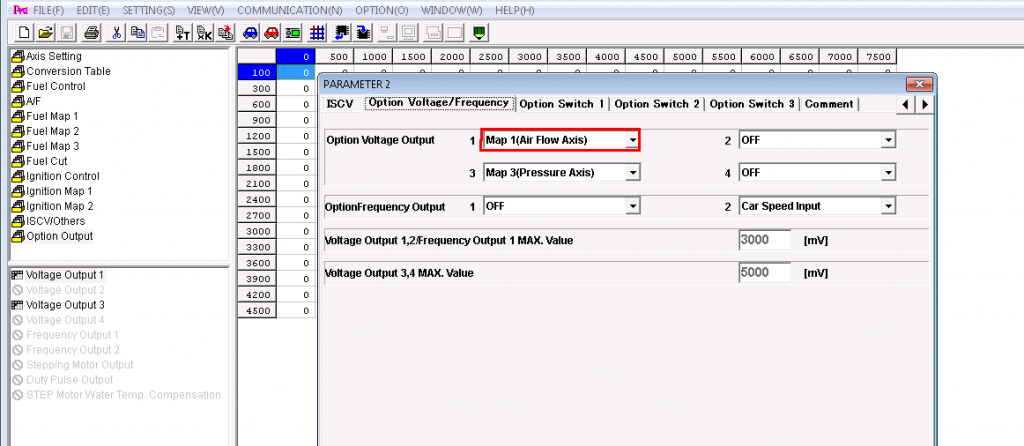Click the Print toolbar icon

pyautogui.click(x=91, y=32)
